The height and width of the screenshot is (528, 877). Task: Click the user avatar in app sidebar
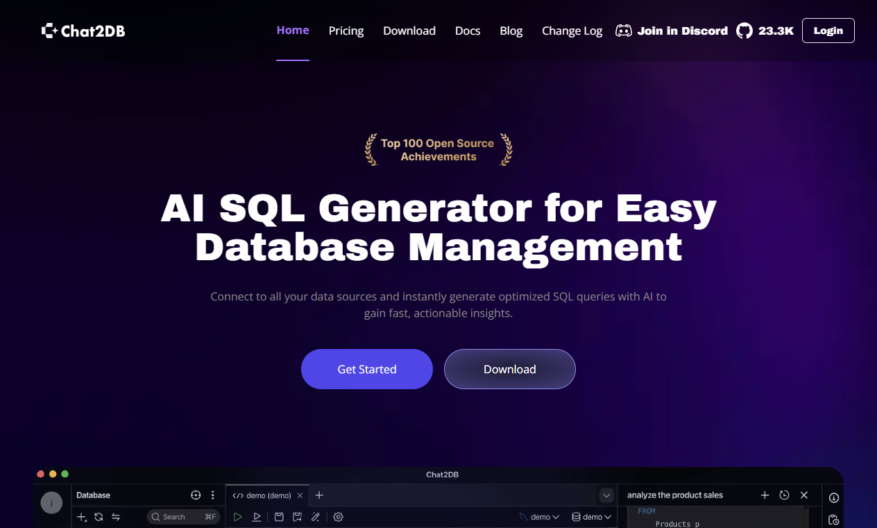point(51,503)
